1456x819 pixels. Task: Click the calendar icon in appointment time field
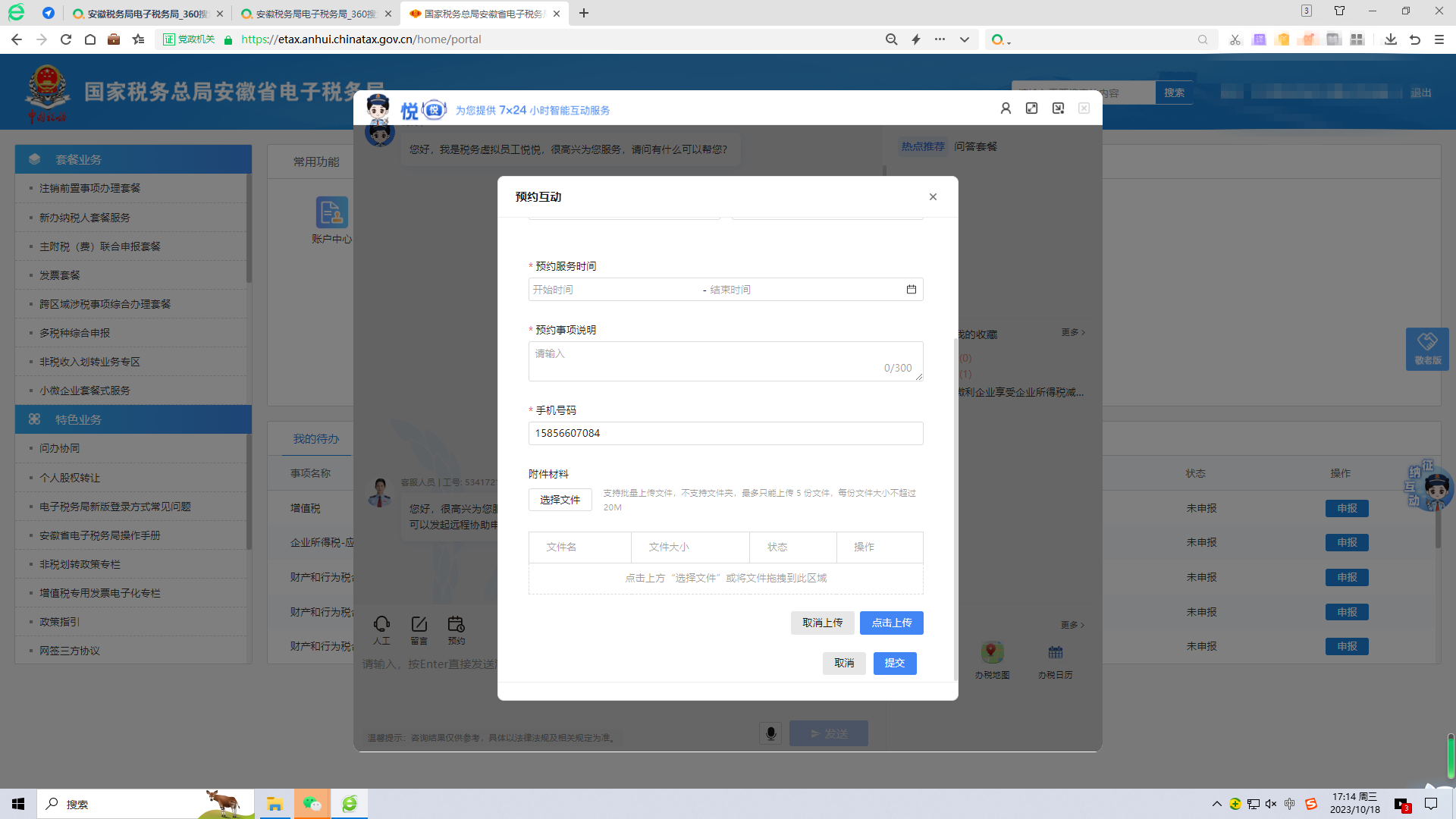tap(911, 290)
